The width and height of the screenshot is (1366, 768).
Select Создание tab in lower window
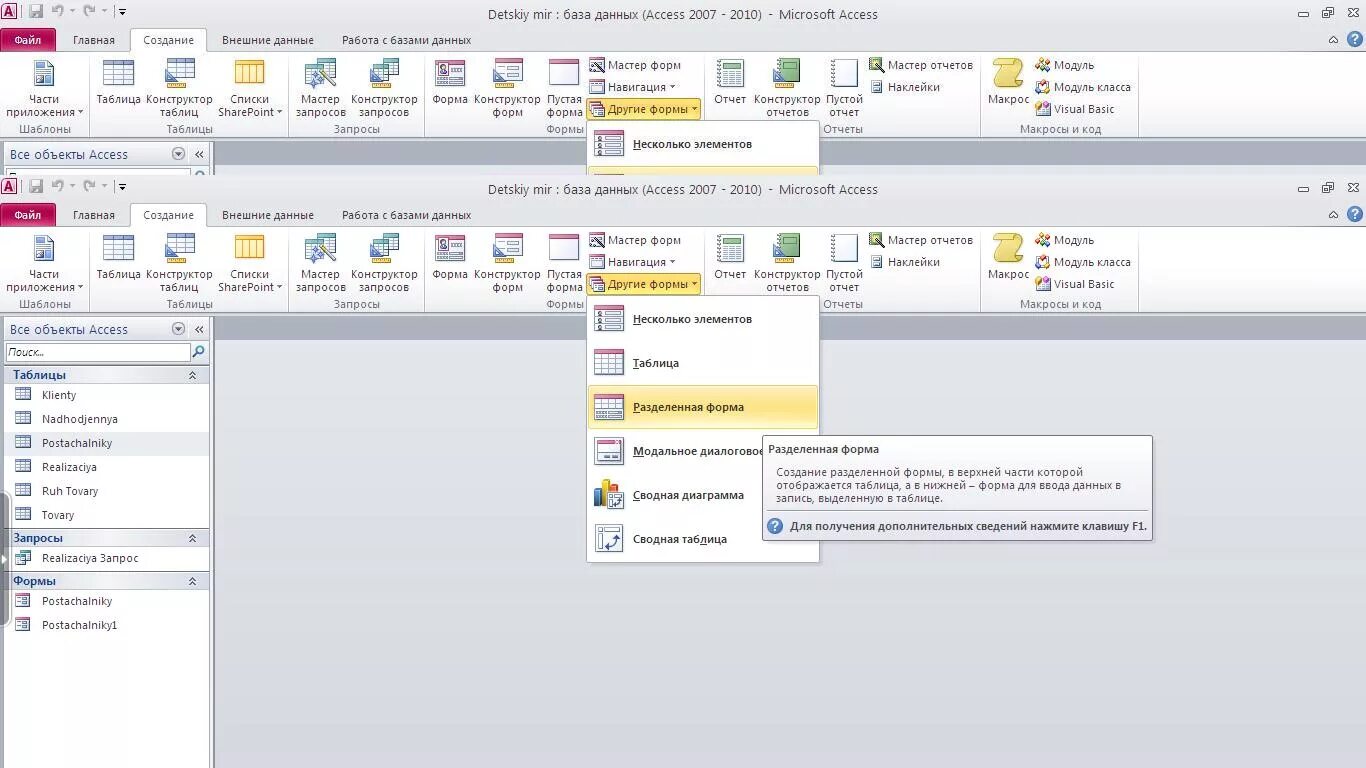click(x=168, y=215)
